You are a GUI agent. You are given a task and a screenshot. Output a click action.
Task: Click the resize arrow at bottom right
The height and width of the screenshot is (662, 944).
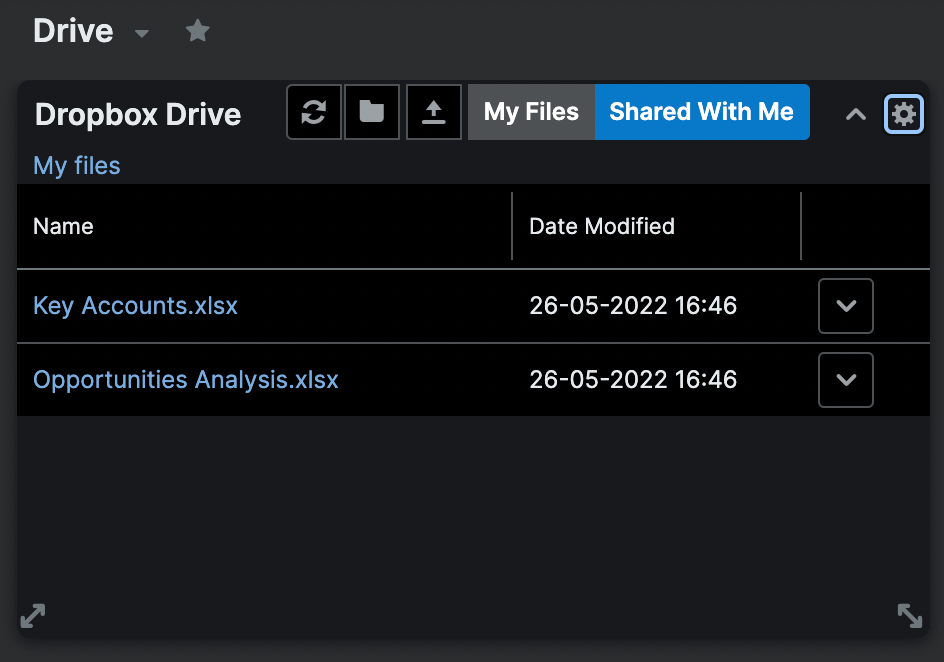tap(910, 615)
